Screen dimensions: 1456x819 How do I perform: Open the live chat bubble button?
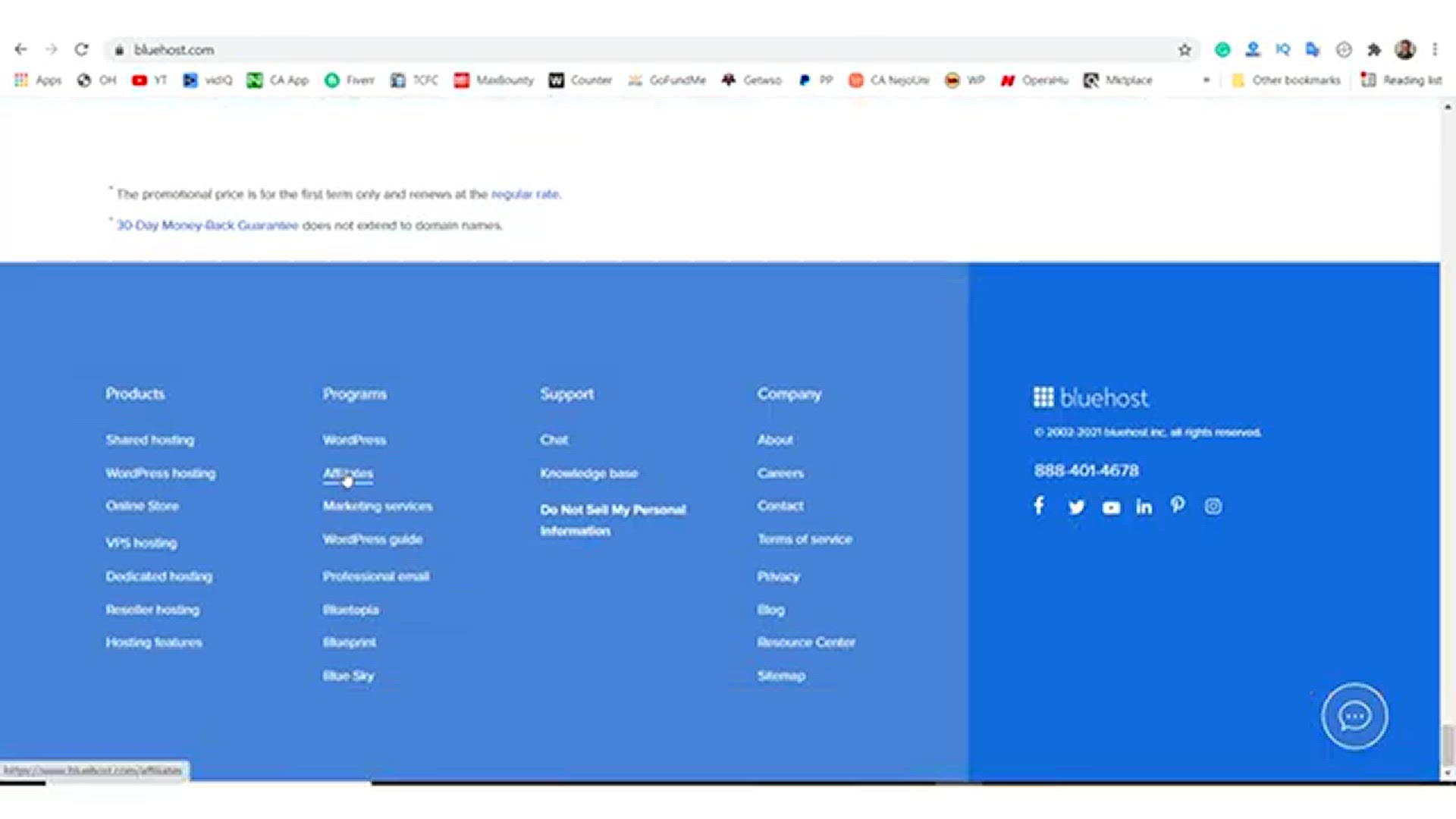tap(1354, 716)
